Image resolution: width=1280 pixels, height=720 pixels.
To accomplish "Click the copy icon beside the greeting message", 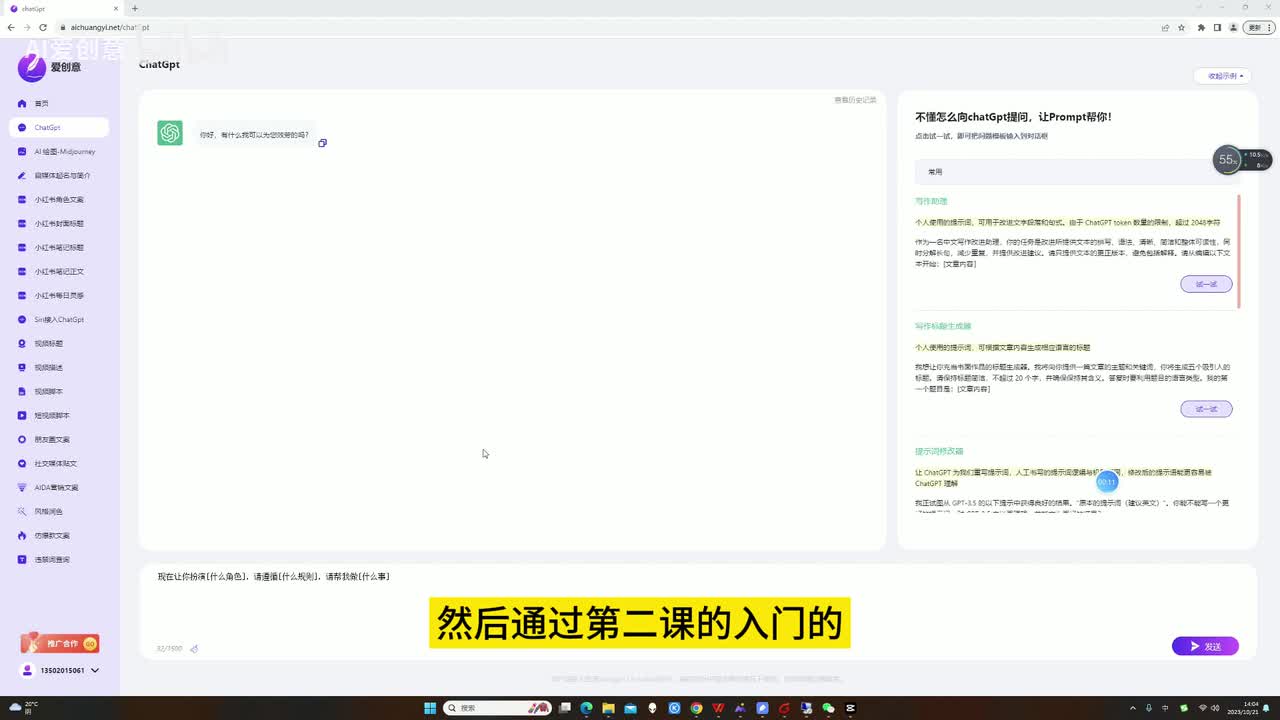I will 322,143.
